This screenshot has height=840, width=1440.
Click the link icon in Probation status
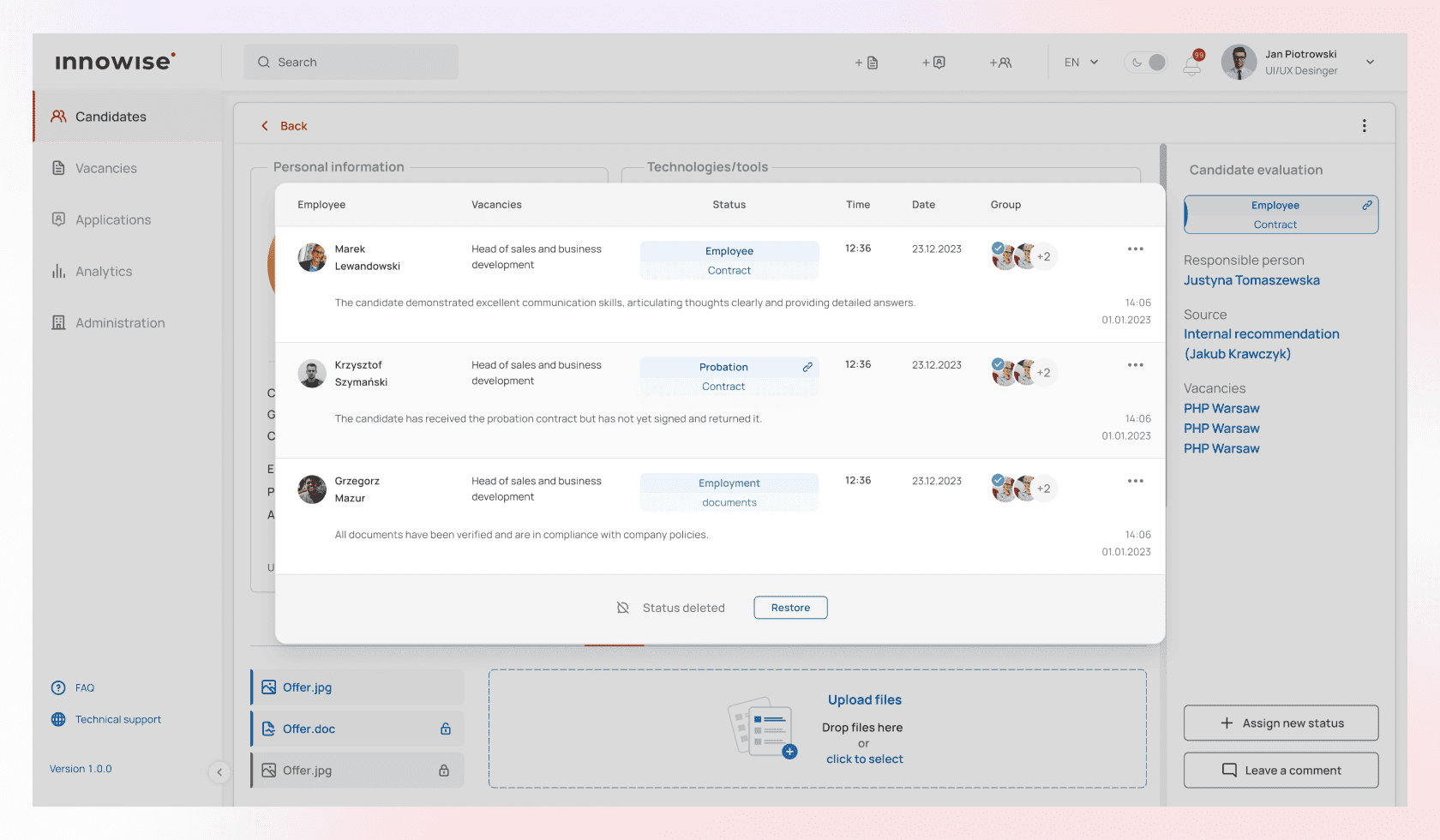[807, 367]
